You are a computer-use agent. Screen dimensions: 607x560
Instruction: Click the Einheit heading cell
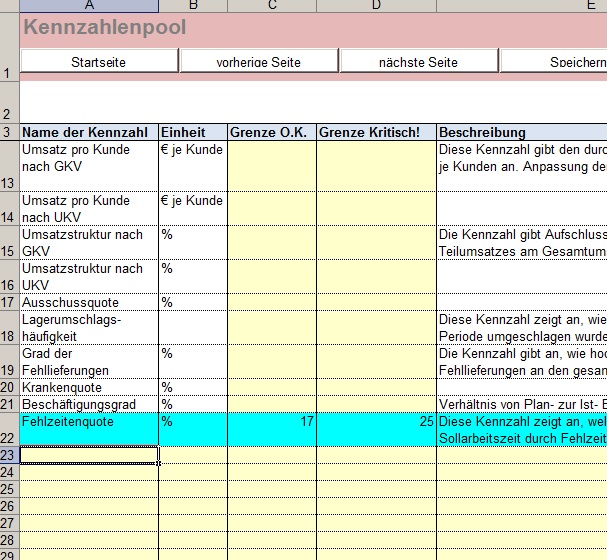(x=193, y=132)
